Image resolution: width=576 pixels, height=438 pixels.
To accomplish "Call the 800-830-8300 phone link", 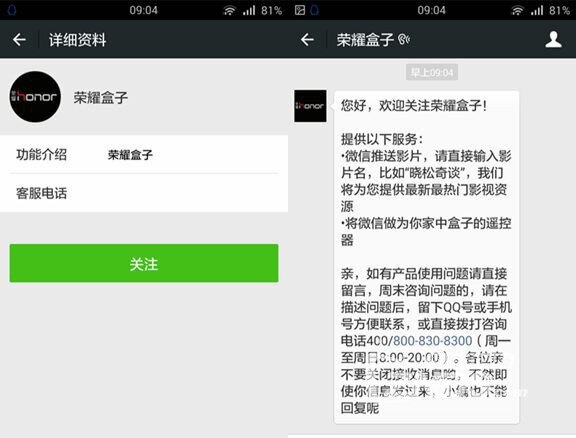I will click(432, 341).
